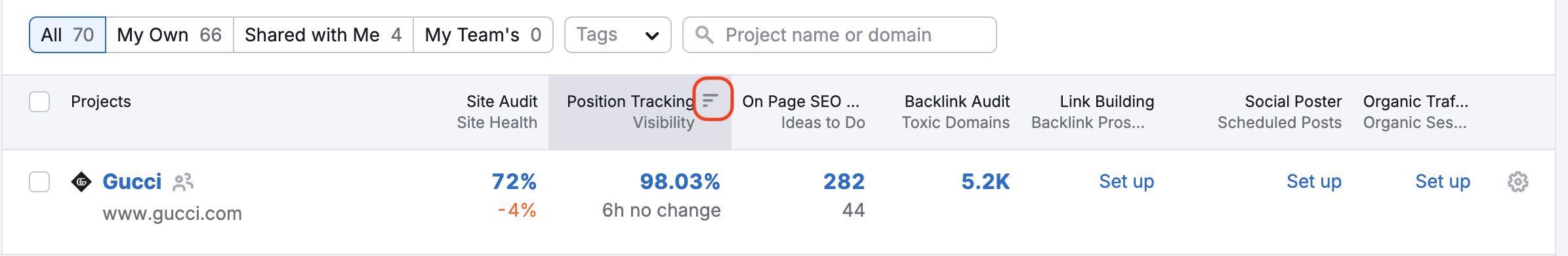This screenshot has height=256, width=1568.
Task: Tick the Gucci project checkbox
Action: pyautogui.click(x=39, y=182)
